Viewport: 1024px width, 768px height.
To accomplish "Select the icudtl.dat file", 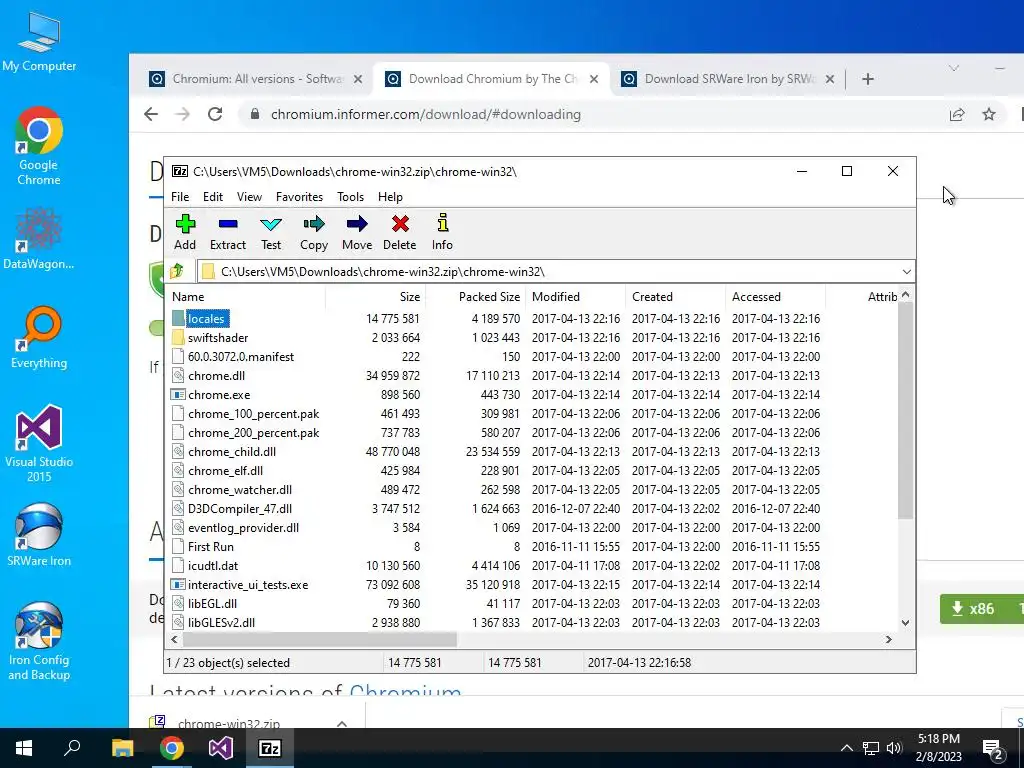I will coord(213,566).
